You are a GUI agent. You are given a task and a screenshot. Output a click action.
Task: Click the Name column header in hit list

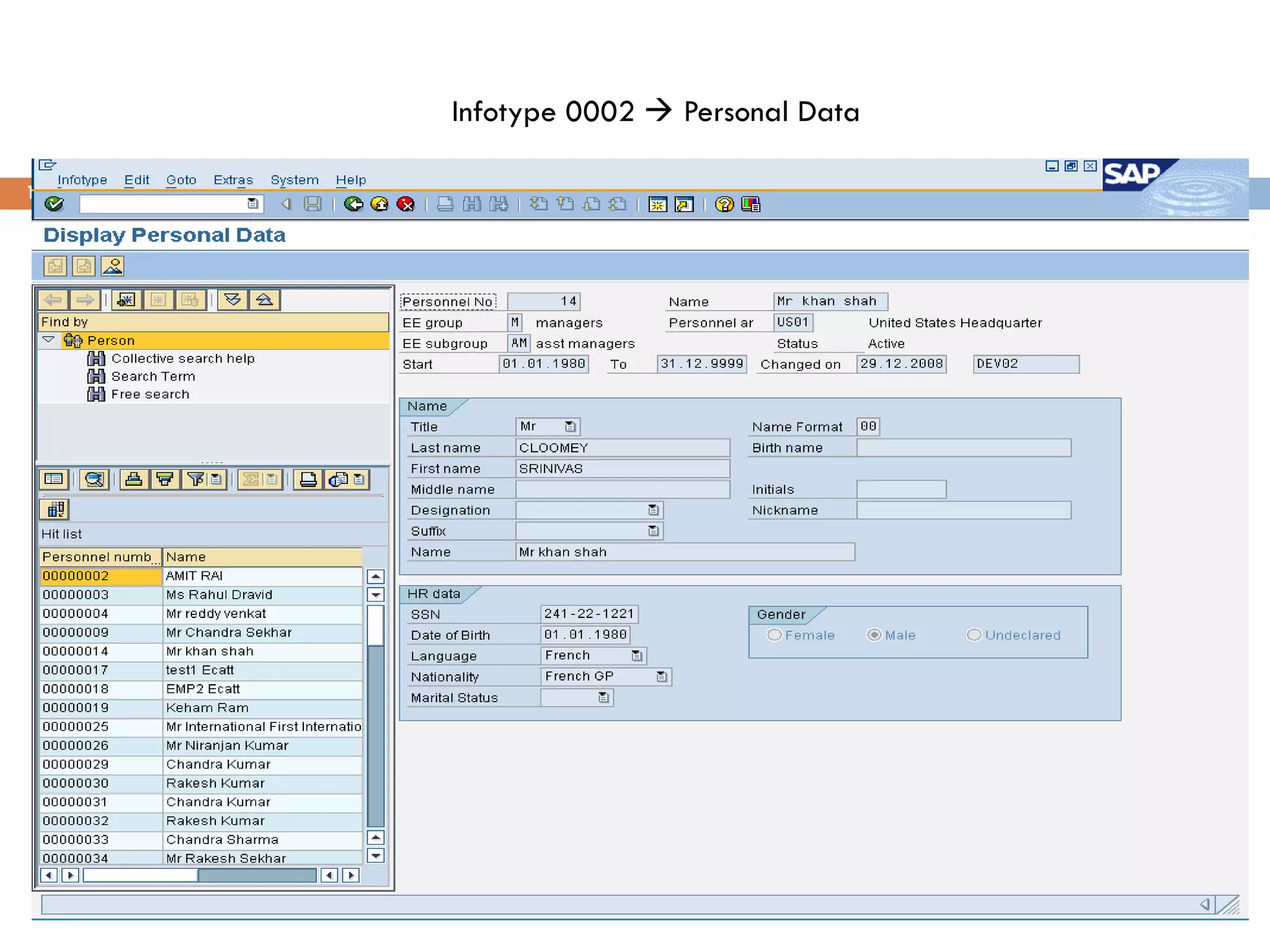click(x=262, y=557)
